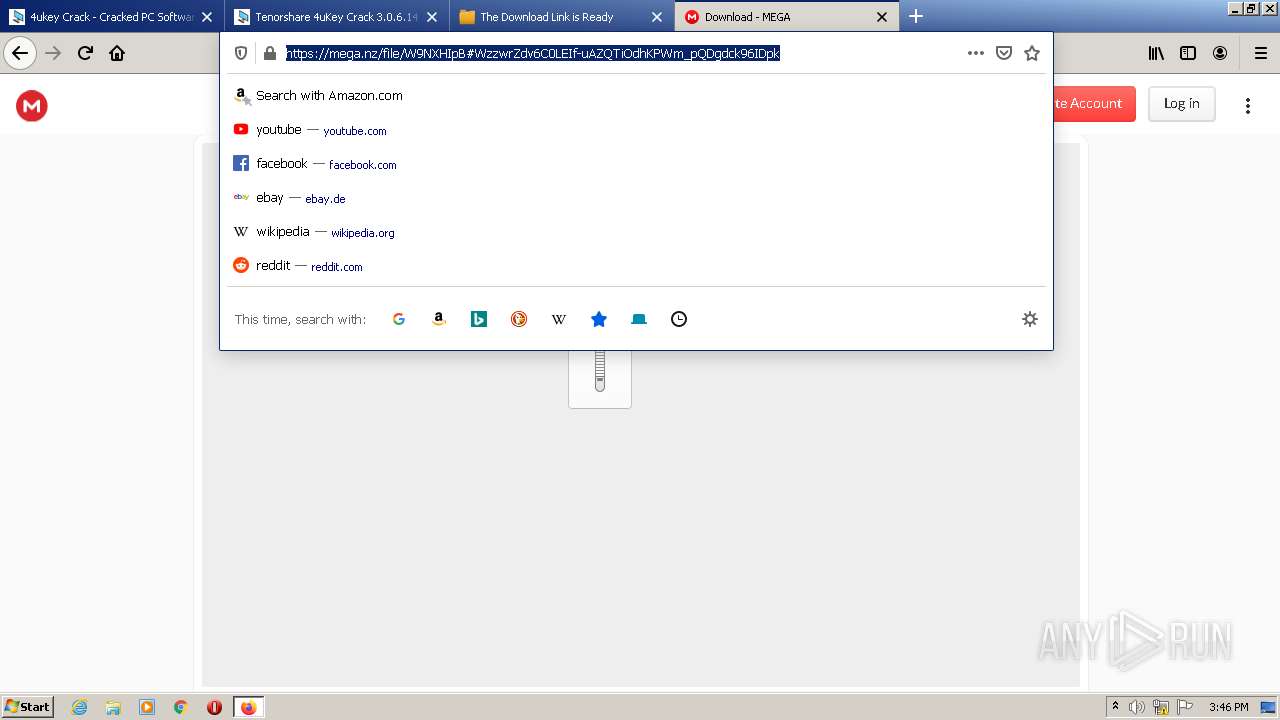1280x720 pixels.
Task: Show the tracking protection shield info
Action: tap(241, 54)
